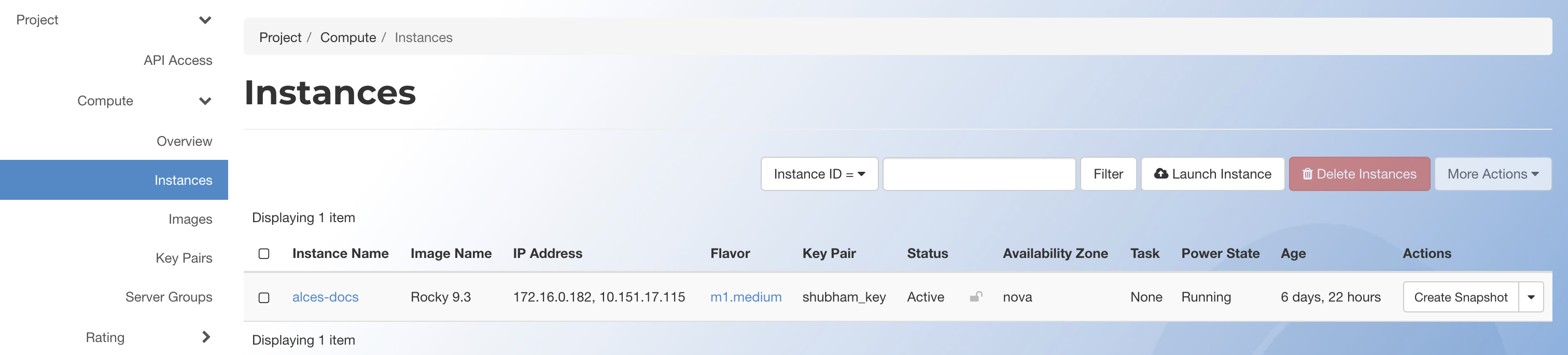Go to Images in the sidebar
1568x355 pixels.
click(190, 219)
